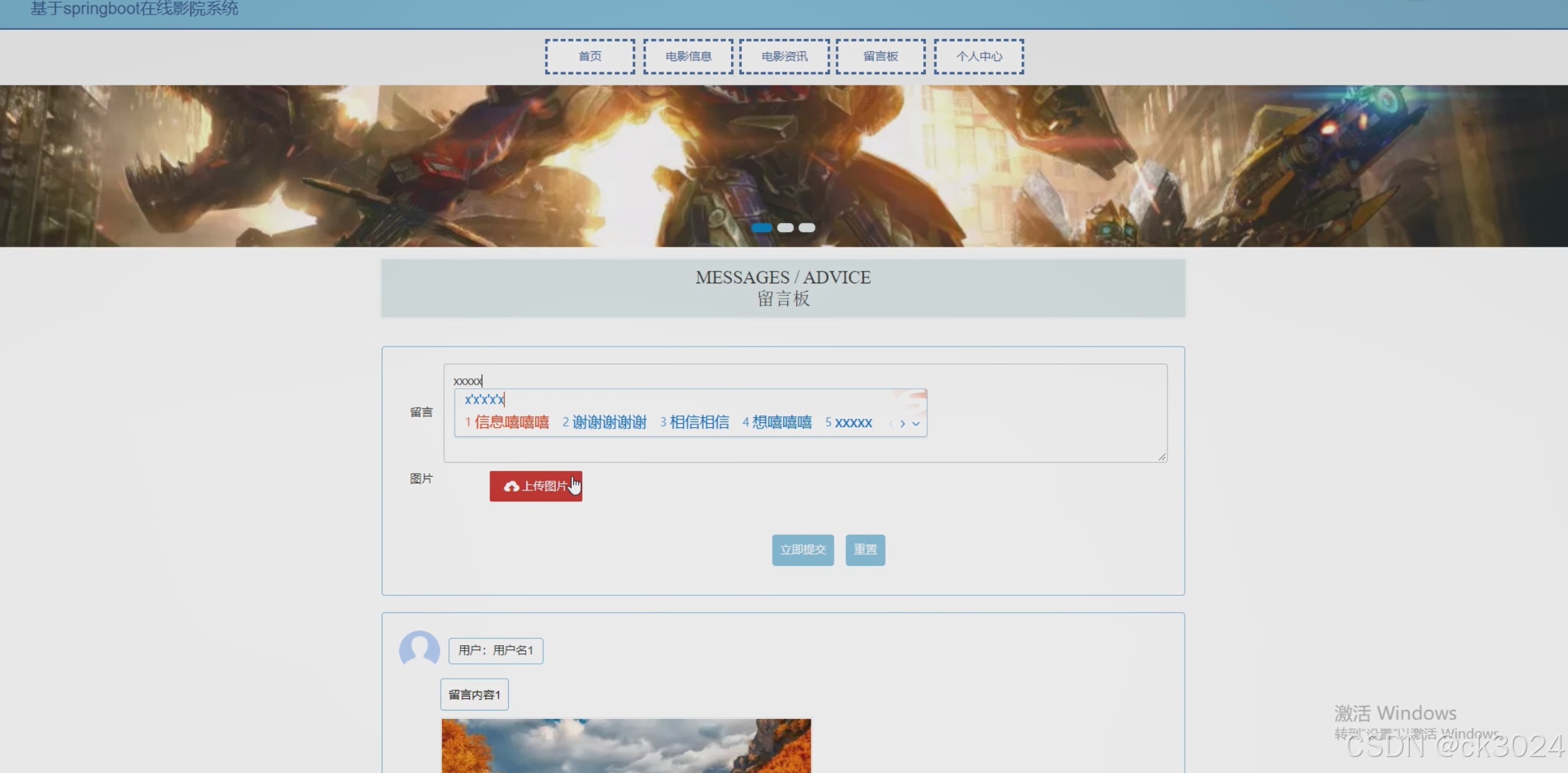Open the 留言板 navigation tab
The height and width of the screenshot is (773, 1568).
coord(880,56)
